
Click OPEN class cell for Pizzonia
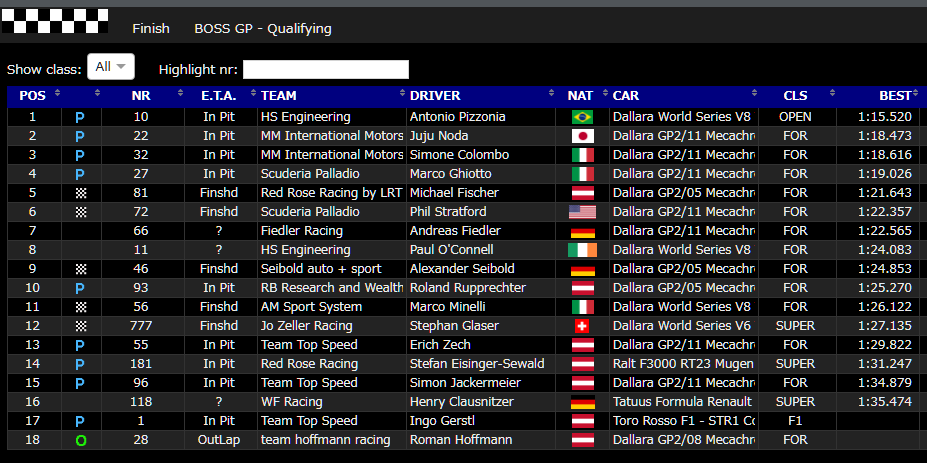click(795, 117)
